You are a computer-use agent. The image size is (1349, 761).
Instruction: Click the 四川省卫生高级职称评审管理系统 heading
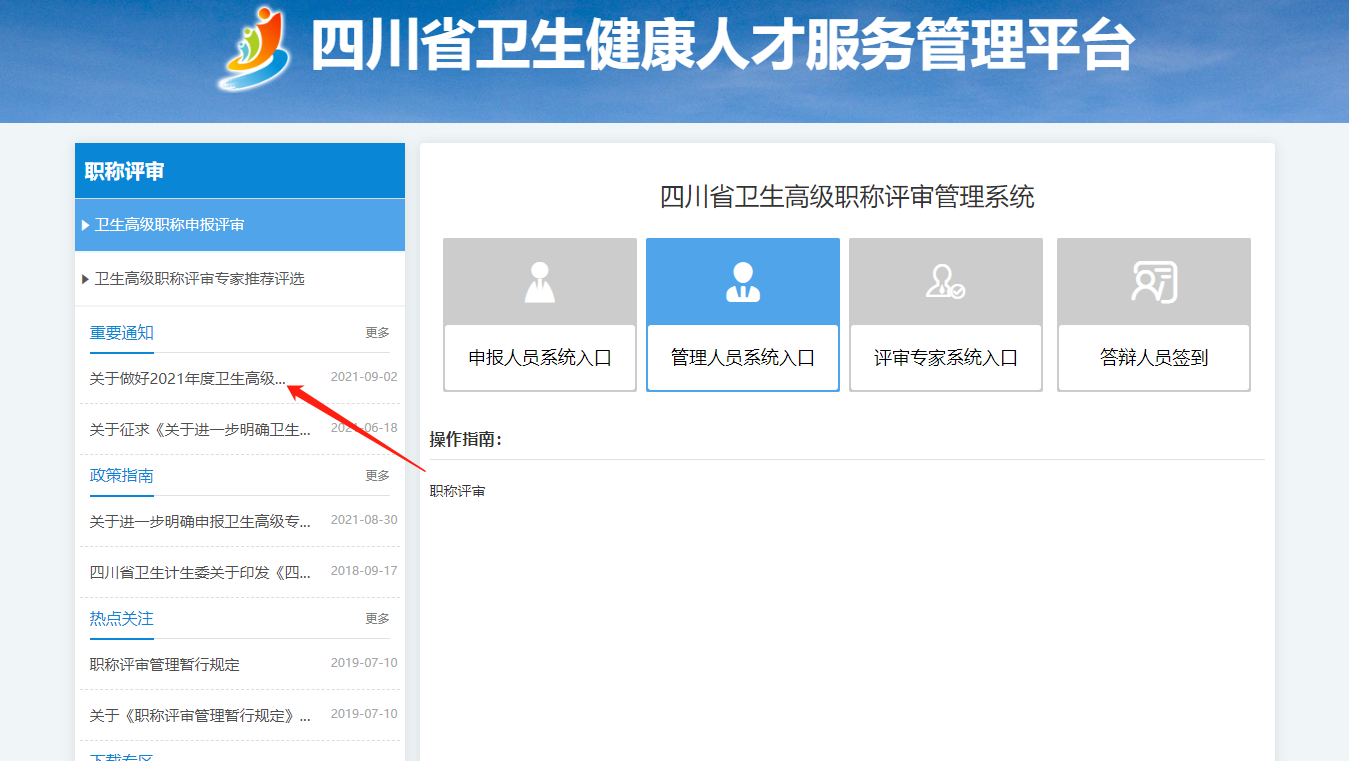click(x=847, y=197)
